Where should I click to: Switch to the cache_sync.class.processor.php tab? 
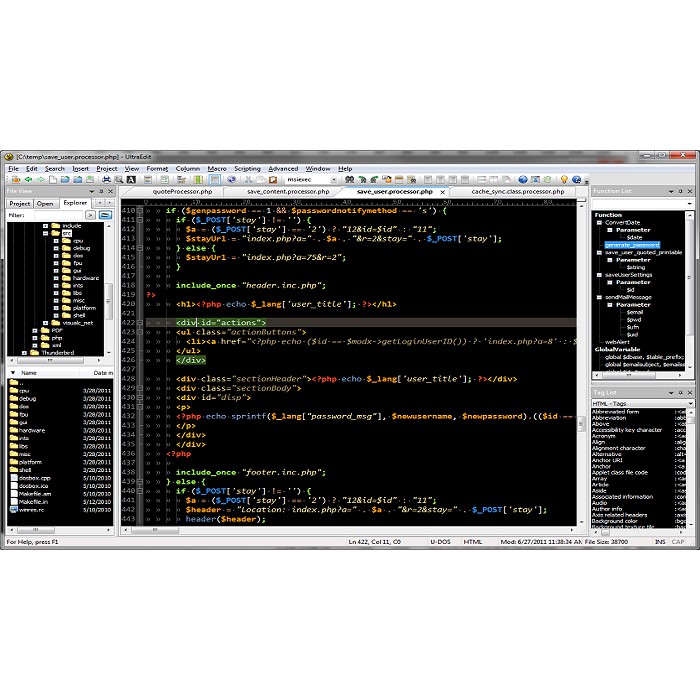[517, 191]
